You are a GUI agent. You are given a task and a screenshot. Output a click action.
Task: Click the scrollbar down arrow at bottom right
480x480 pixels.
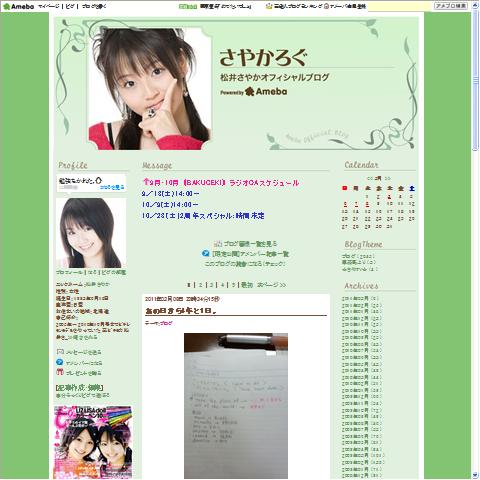point(475,475)
